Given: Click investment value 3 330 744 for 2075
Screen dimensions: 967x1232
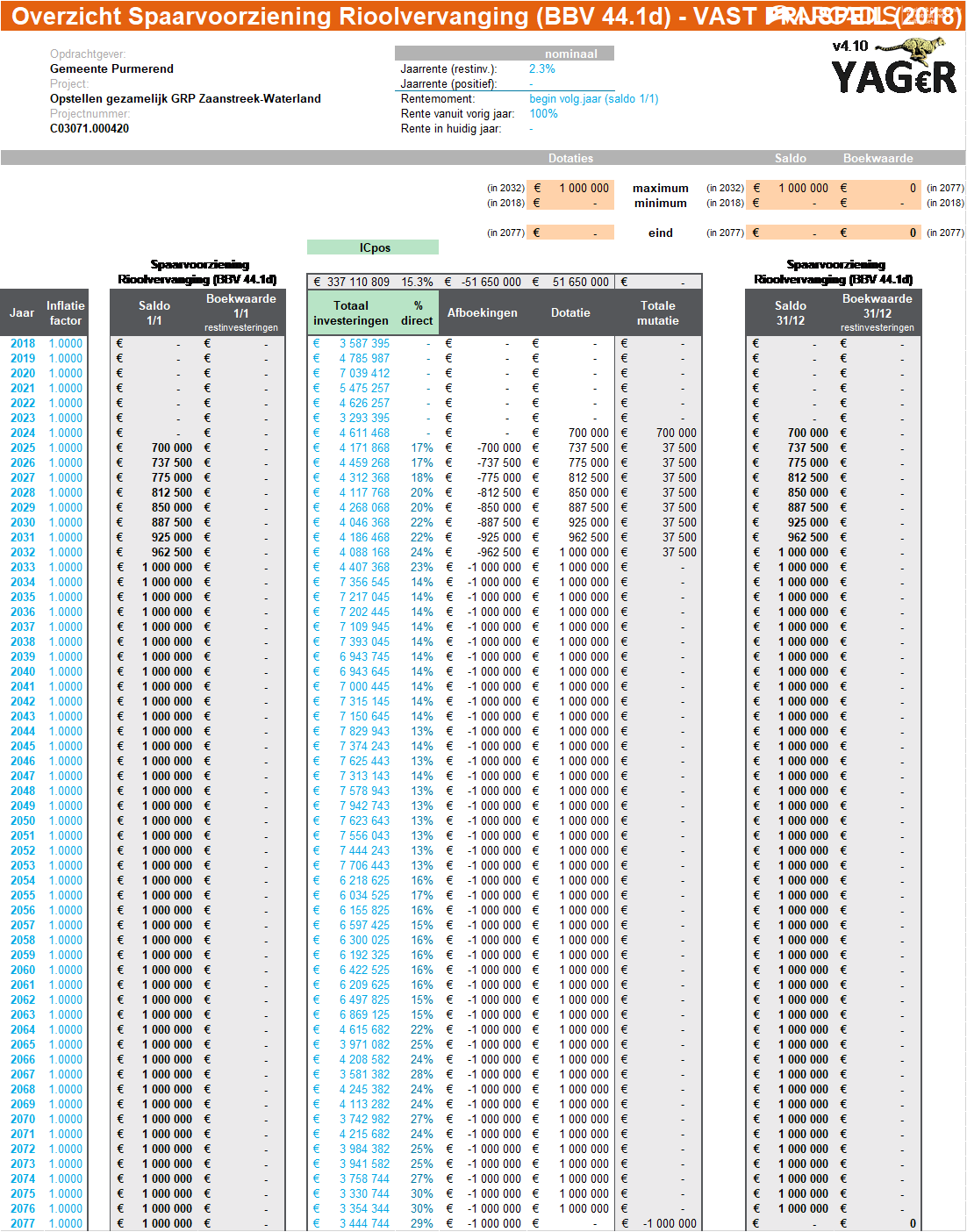Looking at the screenshot, I should pyautogui.click(x=364, y=1193).
